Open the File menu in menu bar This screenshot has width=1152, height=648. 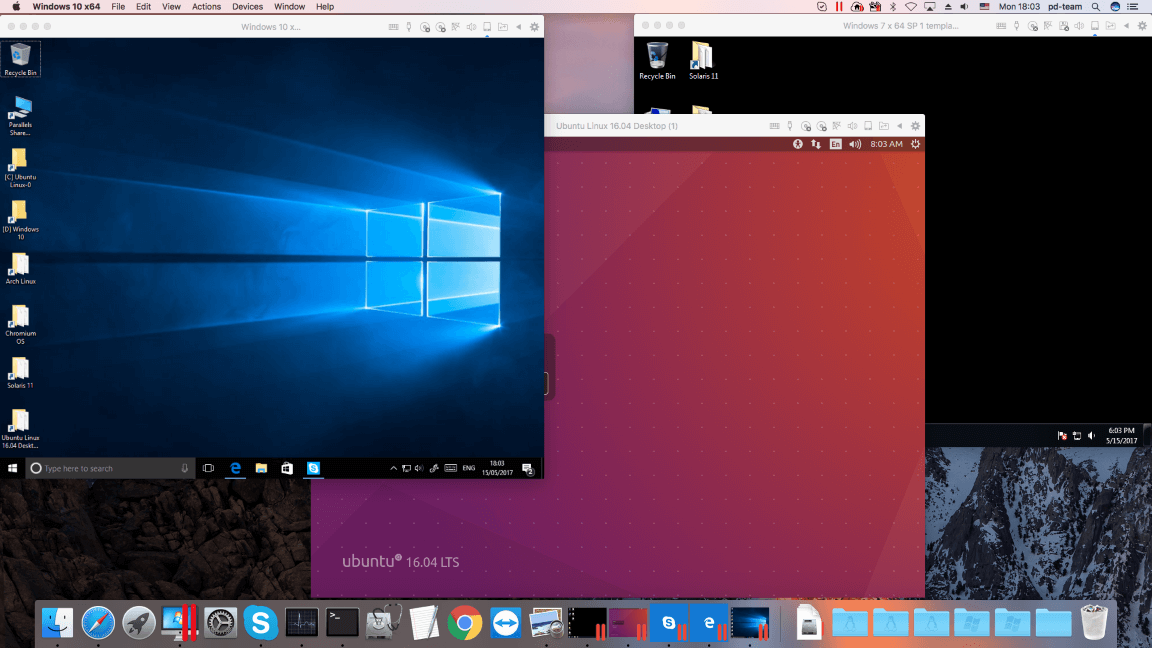(118, 7)
